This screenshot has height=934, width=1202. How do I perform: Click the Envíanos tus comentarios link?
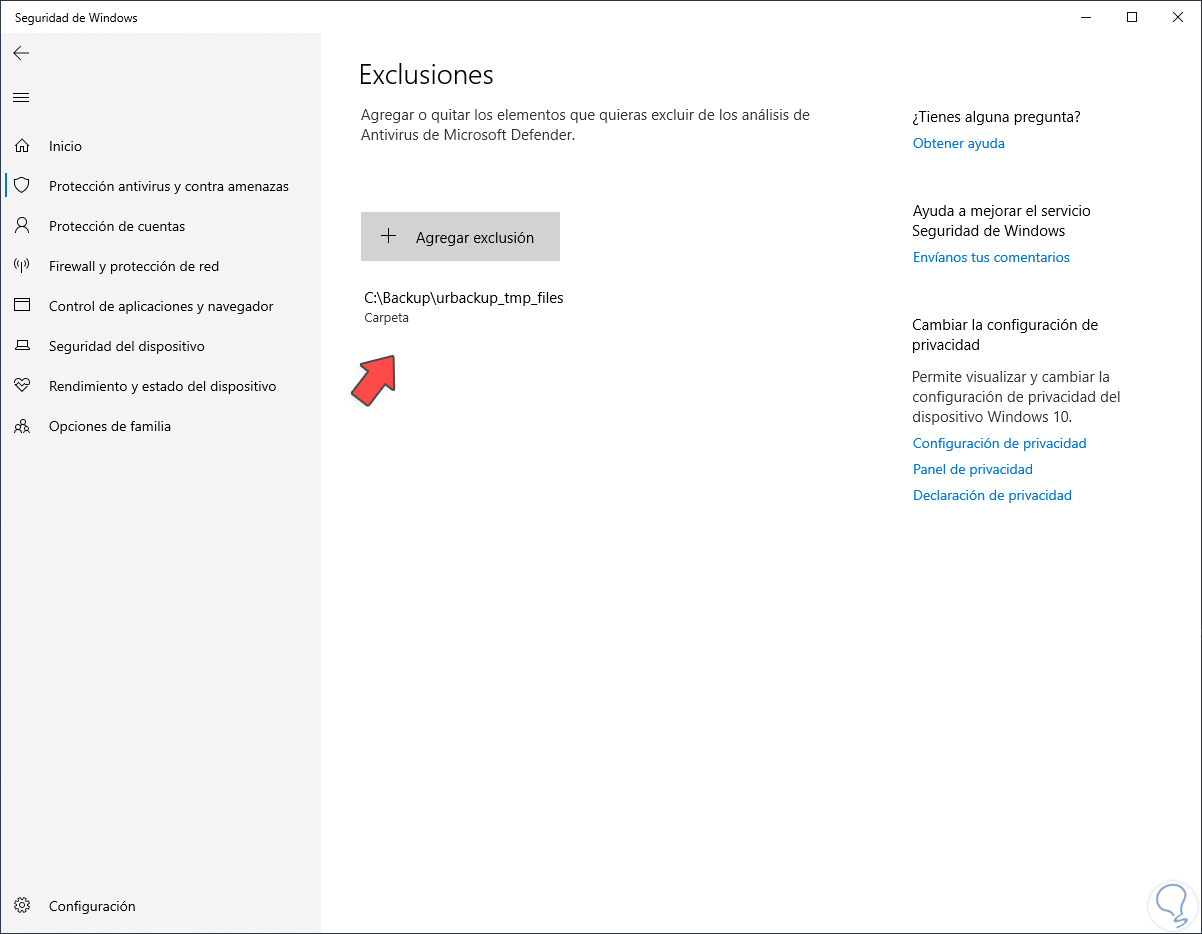[x=991, y=257]
